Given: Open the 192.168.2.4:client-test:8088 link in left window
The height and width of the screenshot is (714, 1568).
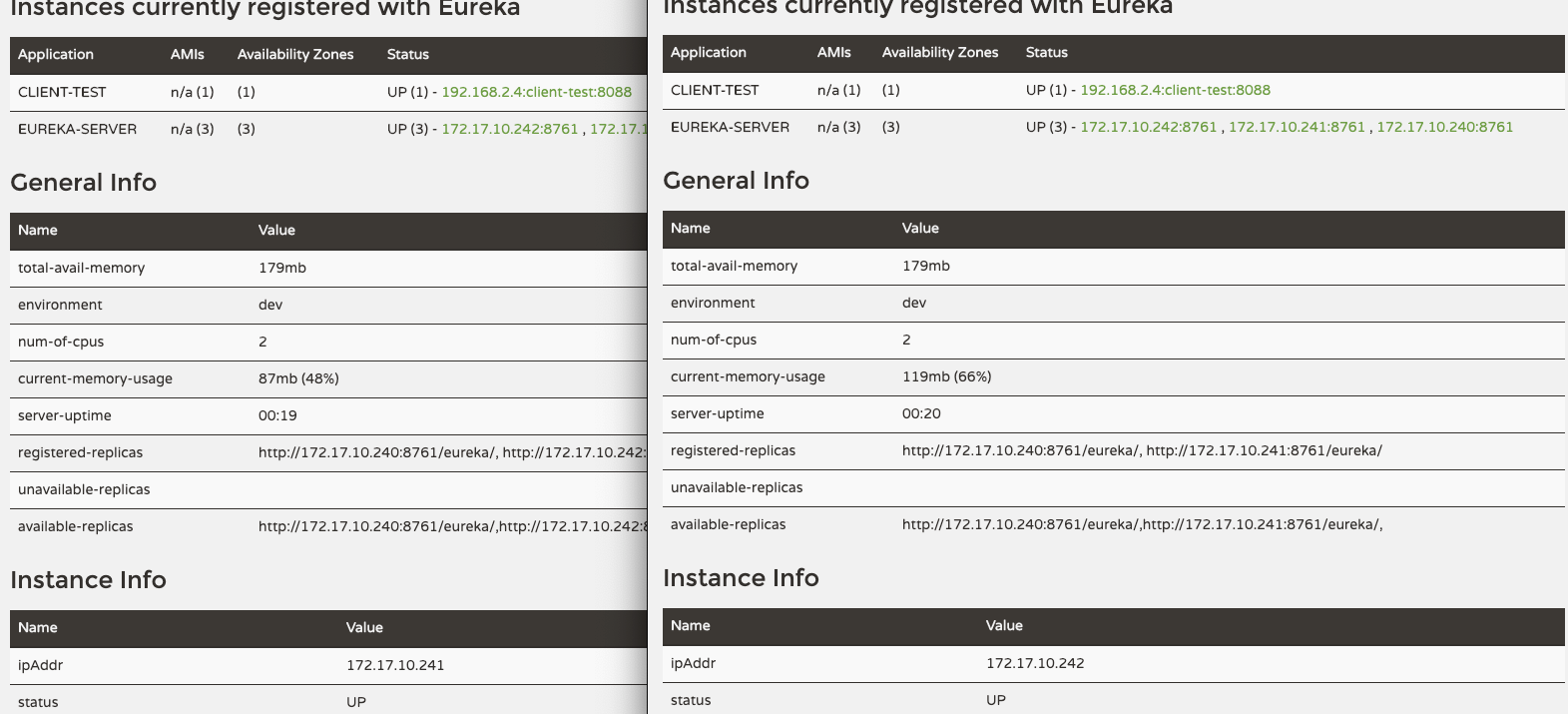Looking at the screenshot, I should click(x=536, y=92).
